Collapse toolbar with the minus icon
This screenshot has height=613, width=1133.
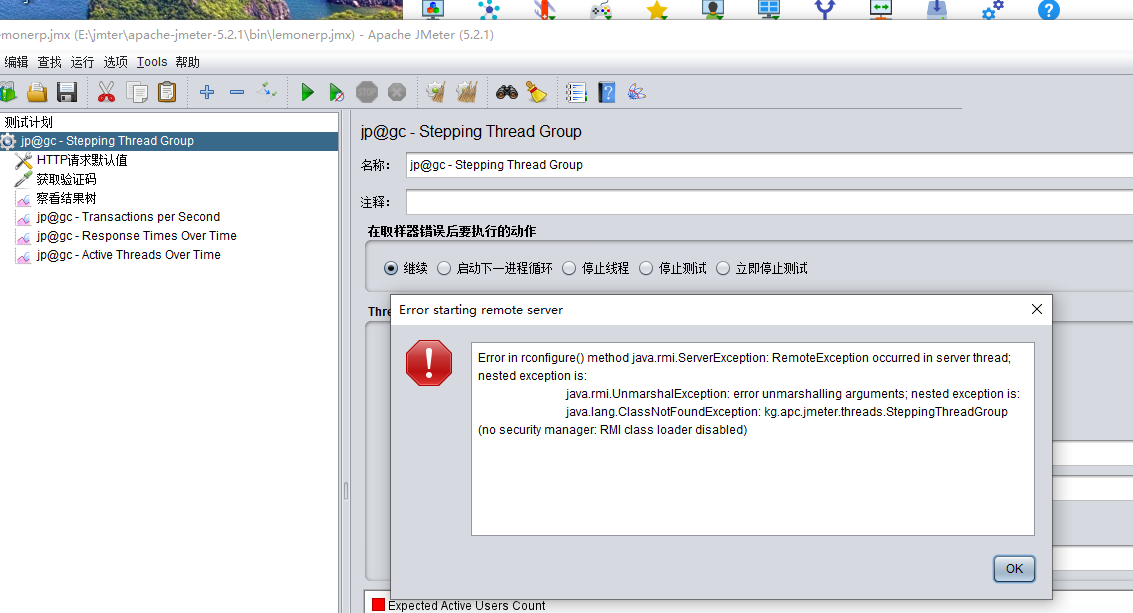(x=237, y=93)
